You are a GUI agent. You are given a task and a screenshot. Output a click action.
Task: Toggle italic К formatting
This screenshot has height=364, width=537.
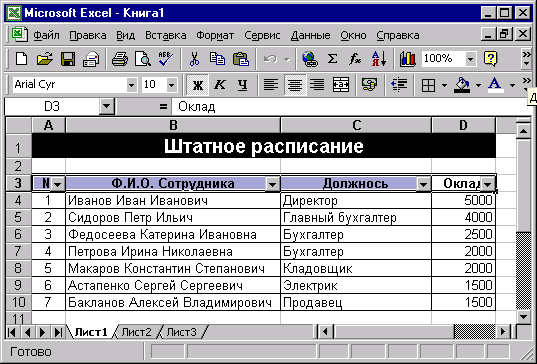[220, 84]
